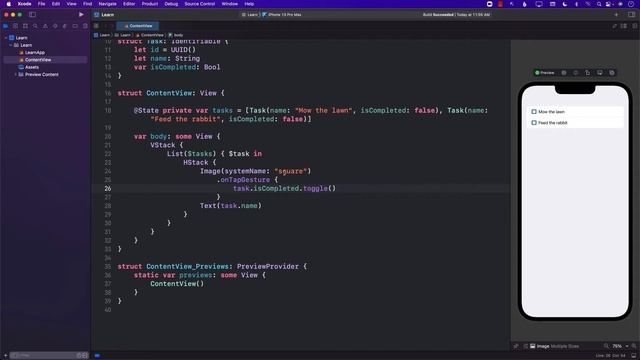This screenshot has width=640, height=360.
Task: Click Learn project in the jump bar
Action: (102, 35)
